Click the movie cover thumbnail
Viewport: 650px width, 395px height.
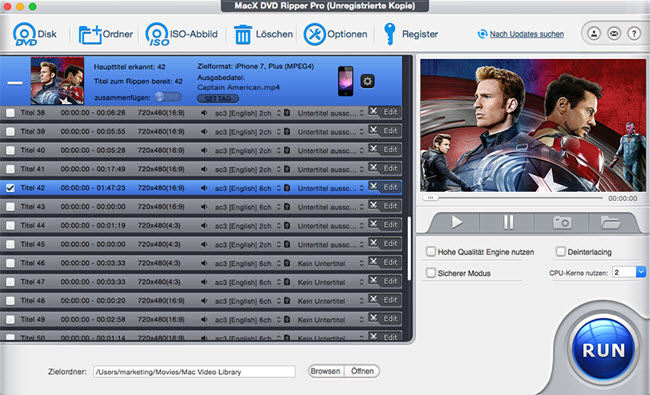[57, 81]
